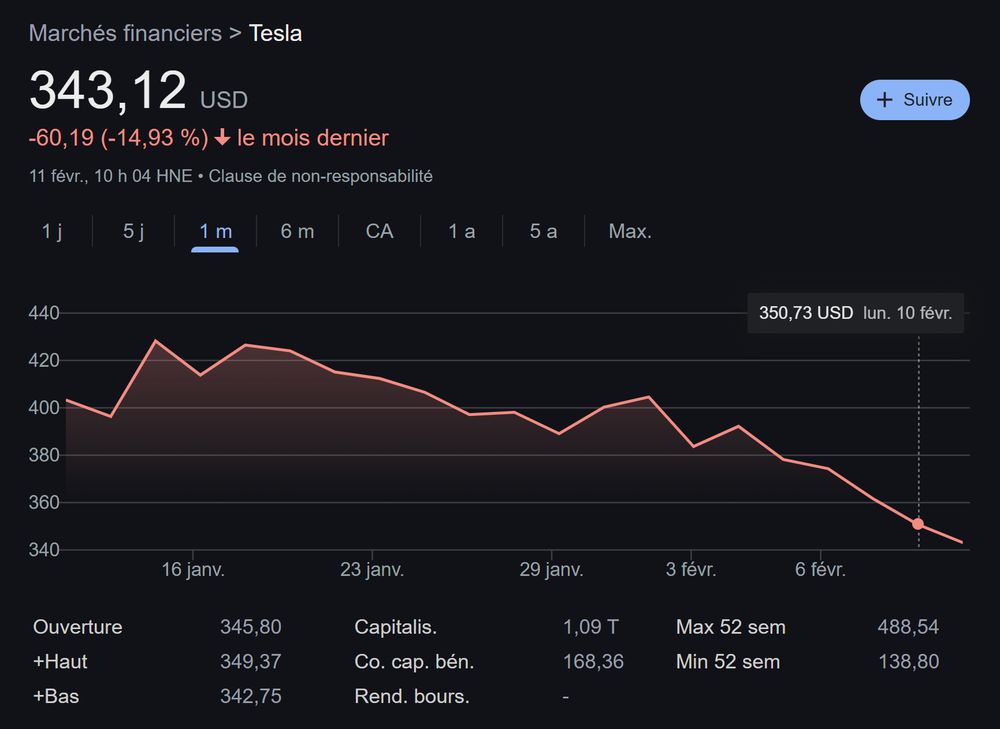Open the Marchés financiers breadcrumb link
The image size is (1000, 729).
point(125,33)
